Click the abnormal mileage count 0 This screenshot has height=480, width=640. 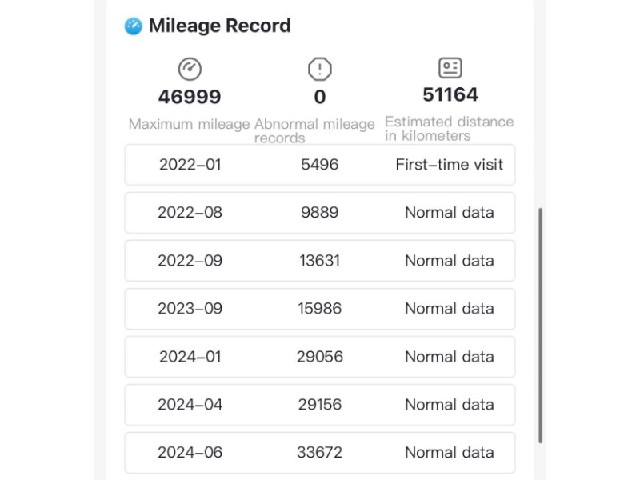click(320, 97)
